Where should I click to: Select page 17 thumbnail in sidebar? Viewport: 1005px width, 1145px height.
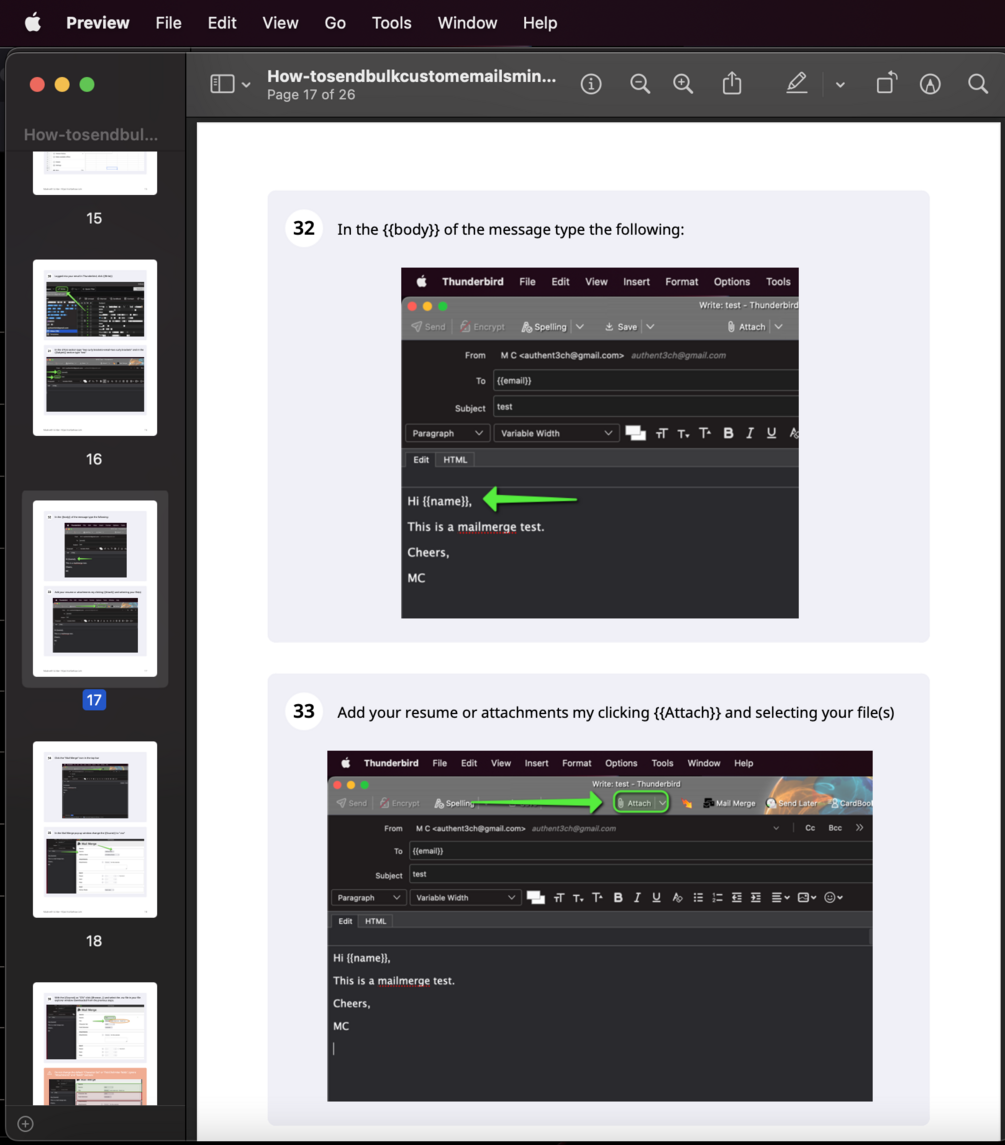[95, 589]
